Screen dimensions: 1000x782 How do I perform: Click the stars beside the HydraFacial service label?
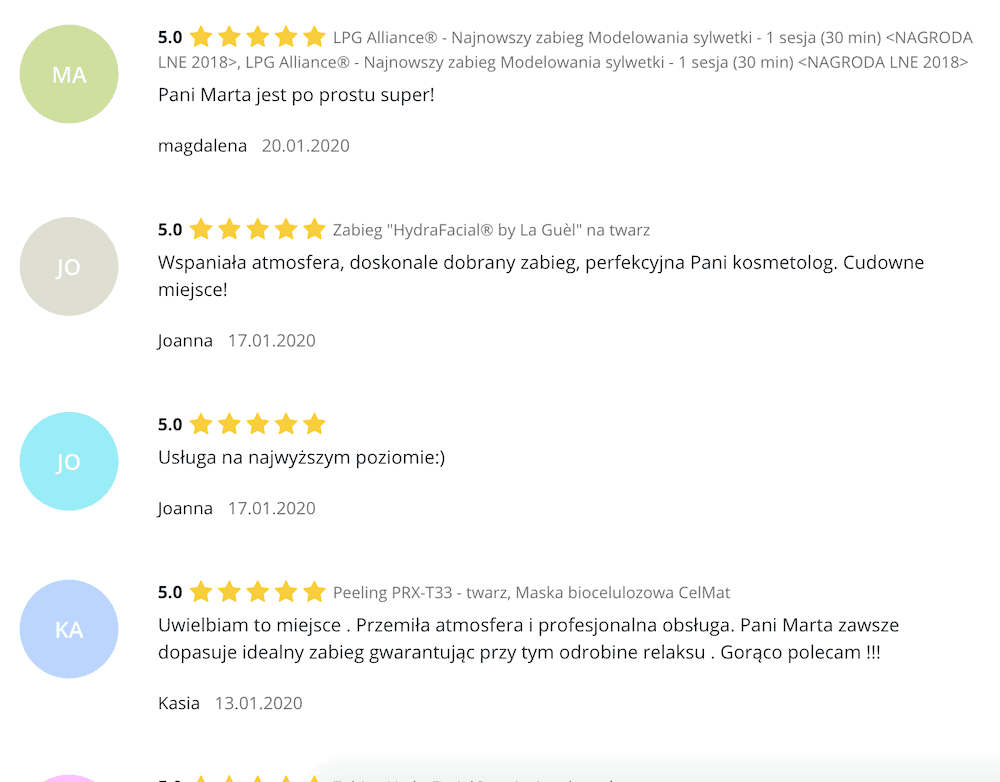click(x=257, y=230)
